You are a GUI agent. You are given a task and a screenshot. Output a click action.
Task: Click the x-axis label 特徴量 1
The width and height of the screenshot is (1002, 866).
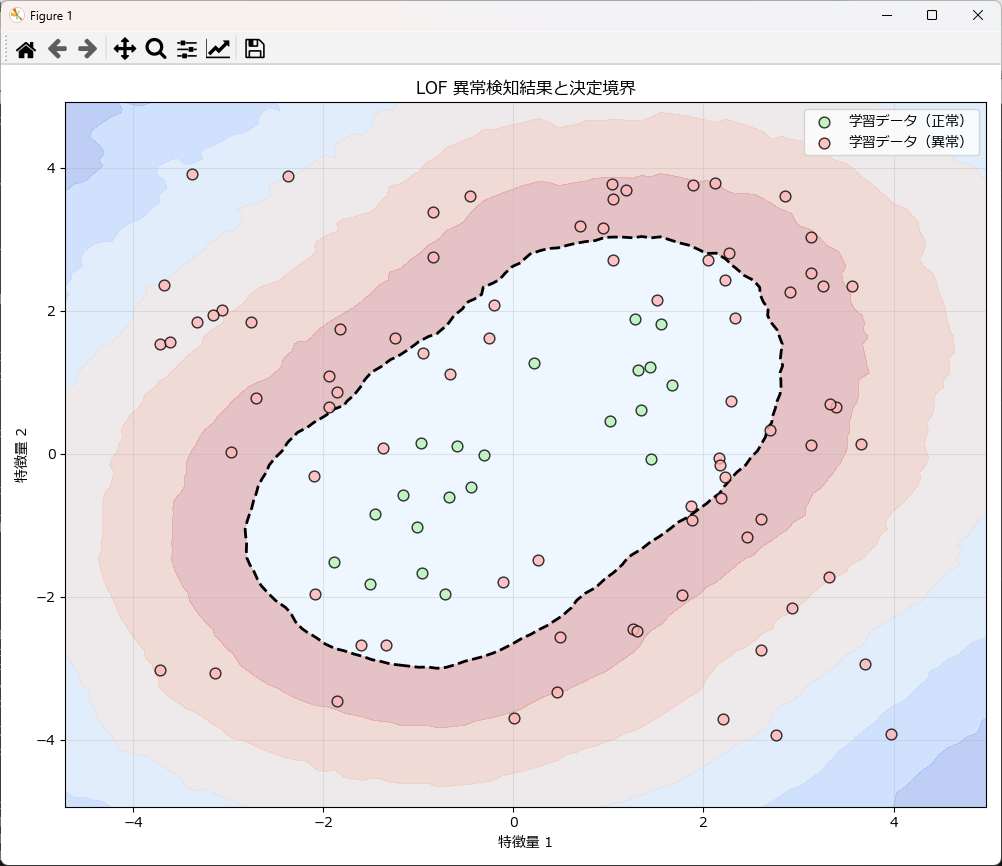(x=526, y=842)
